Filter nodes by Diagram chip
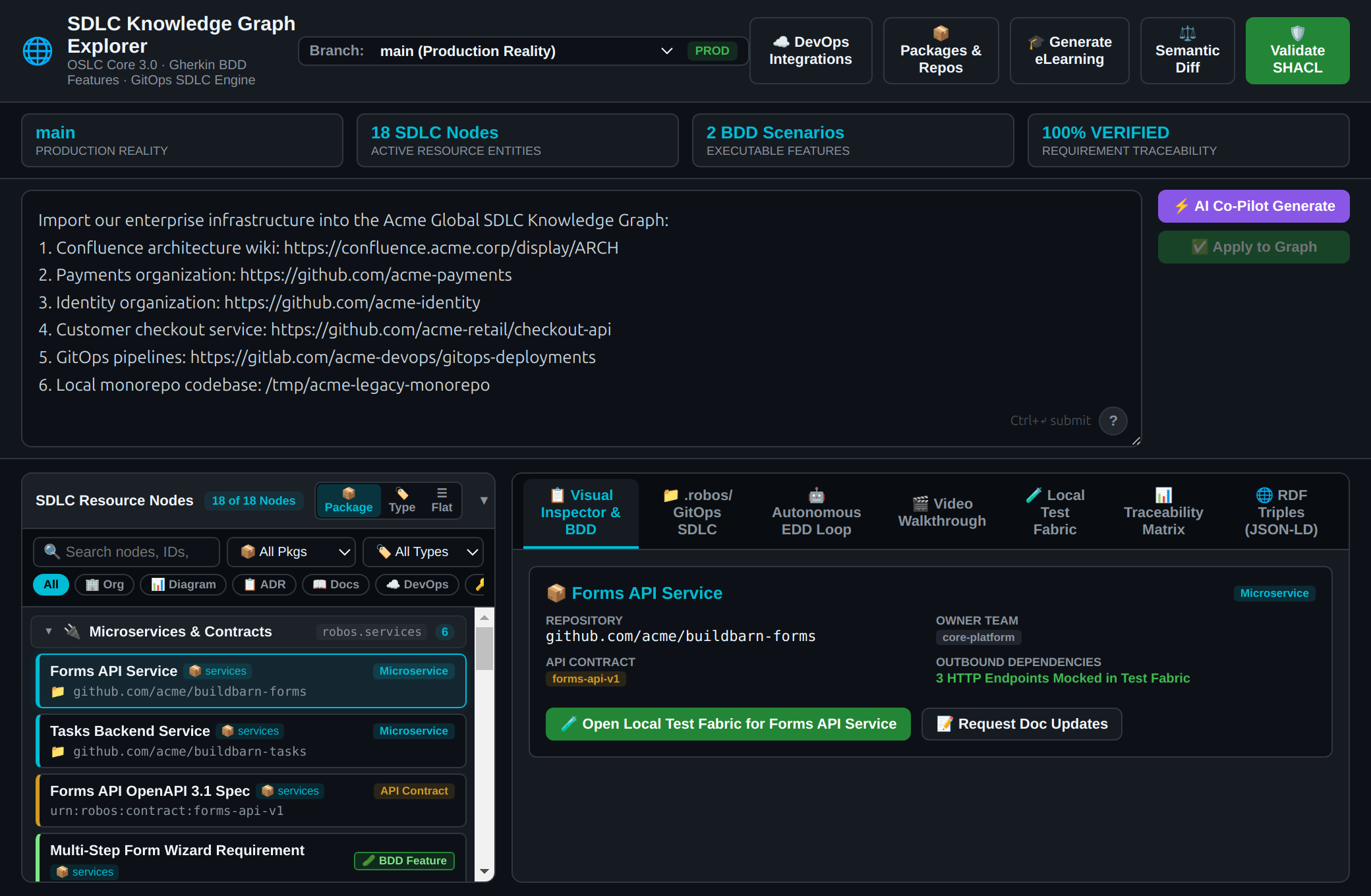This screenshot has height=896, width=1371. [183, 584]
